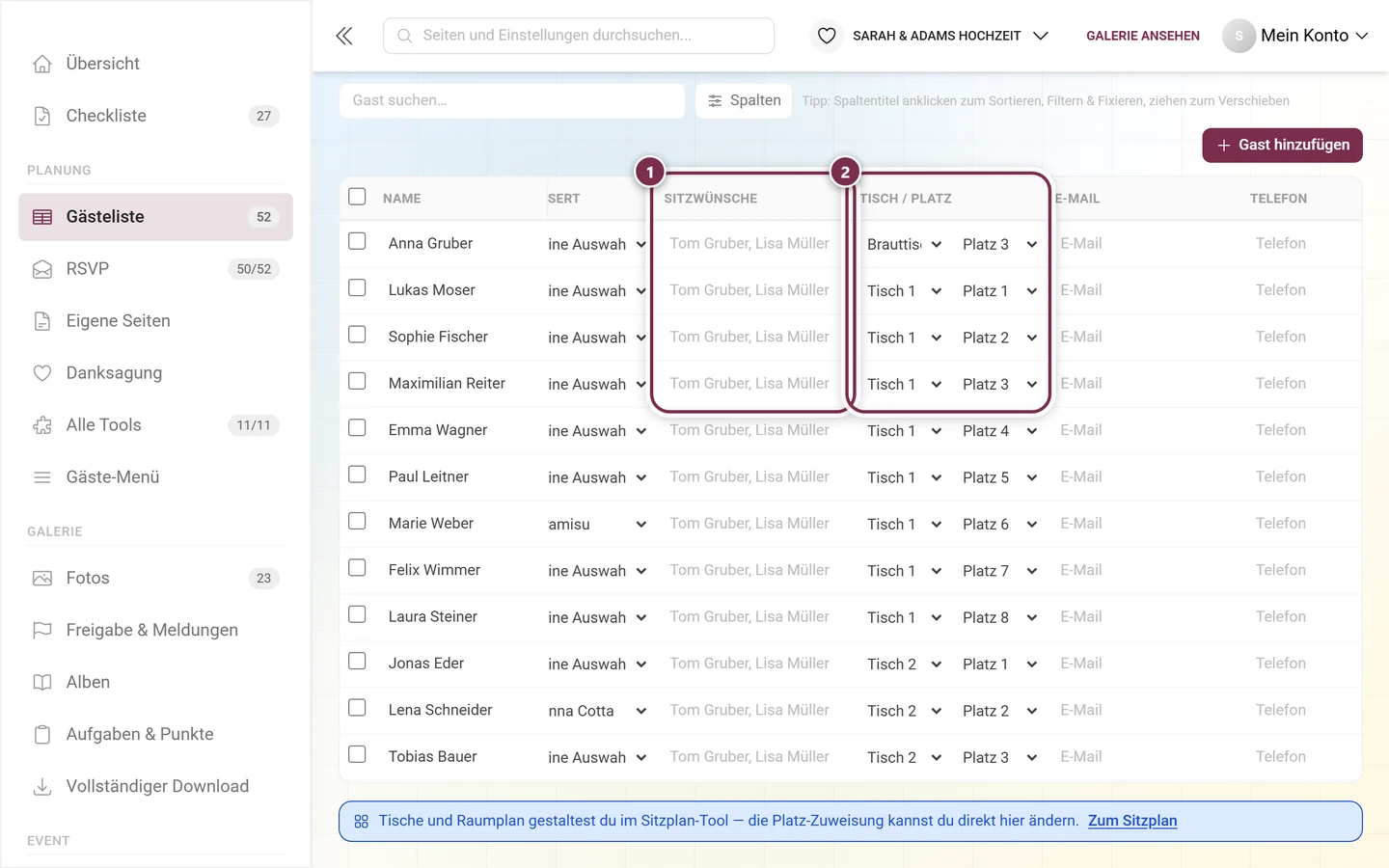Screen dimensions: 1389x868
Task: Click into the Gast suchen field
Action: pyautogui.click(x=512, y=100)
